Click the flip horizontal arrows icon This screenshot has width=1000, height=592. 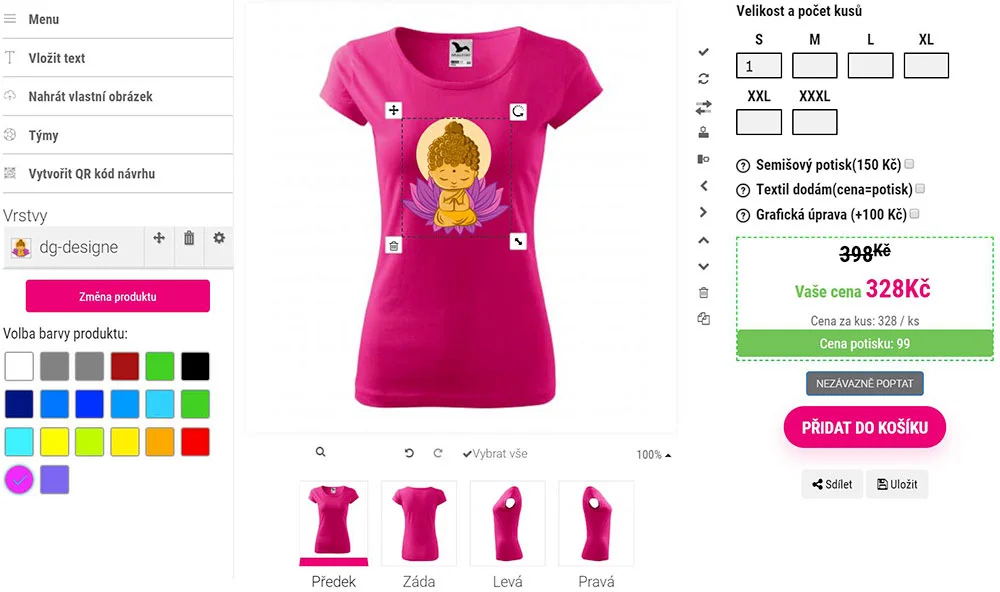[703, 107]
